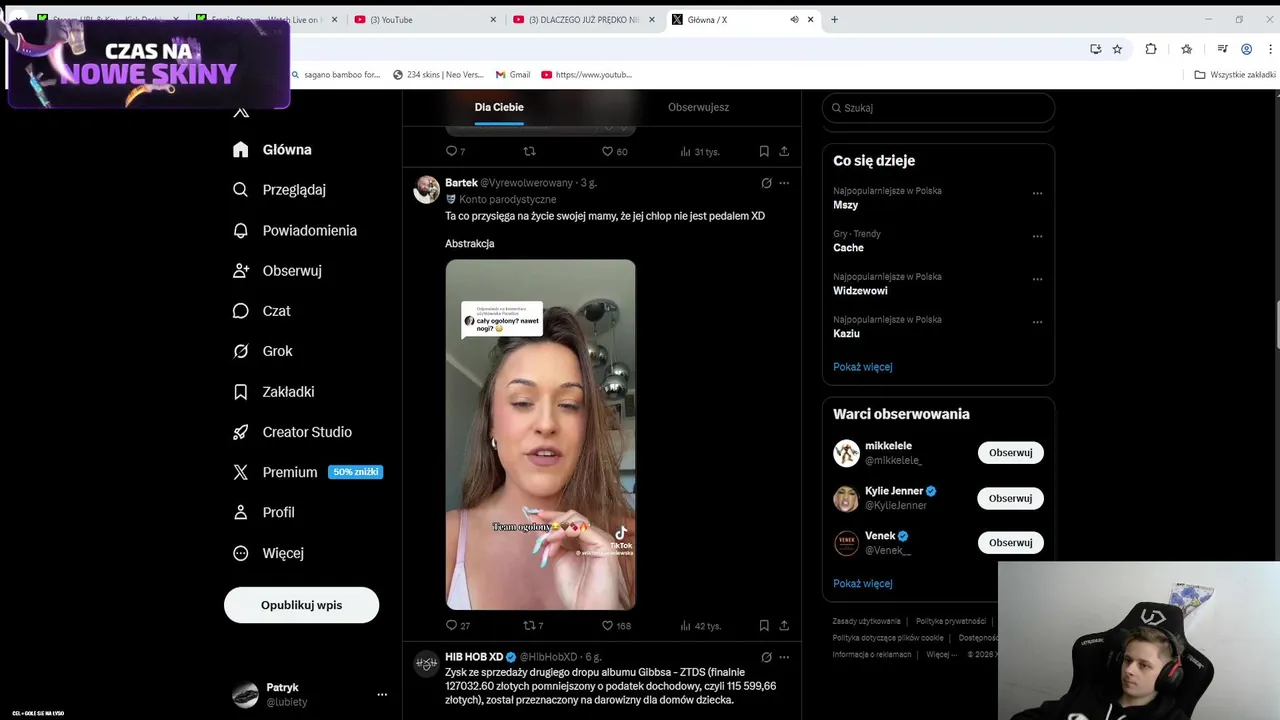The width and height of the screenshot is (1280, 720).
Task: Click the Szukaj search field
Action: [938, 108]
